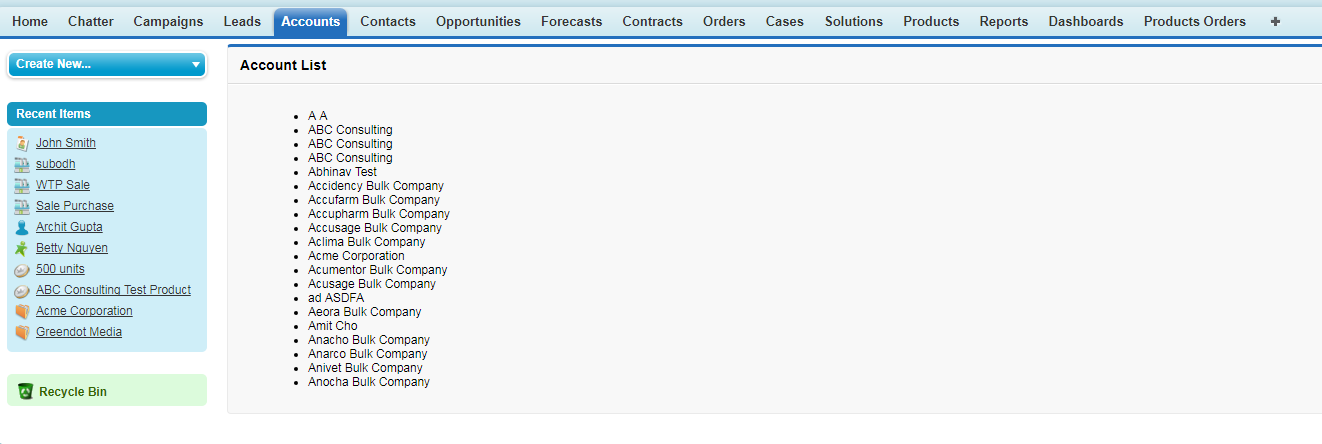Click the icon next to subodh

tap(22, 164)
